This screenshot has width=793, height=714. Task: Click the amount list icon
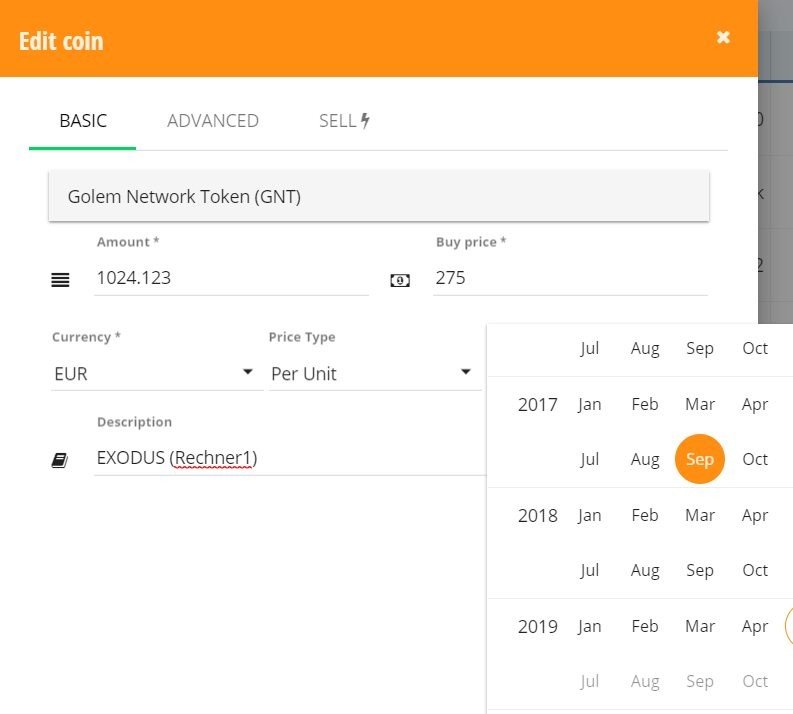click(60, 280)
